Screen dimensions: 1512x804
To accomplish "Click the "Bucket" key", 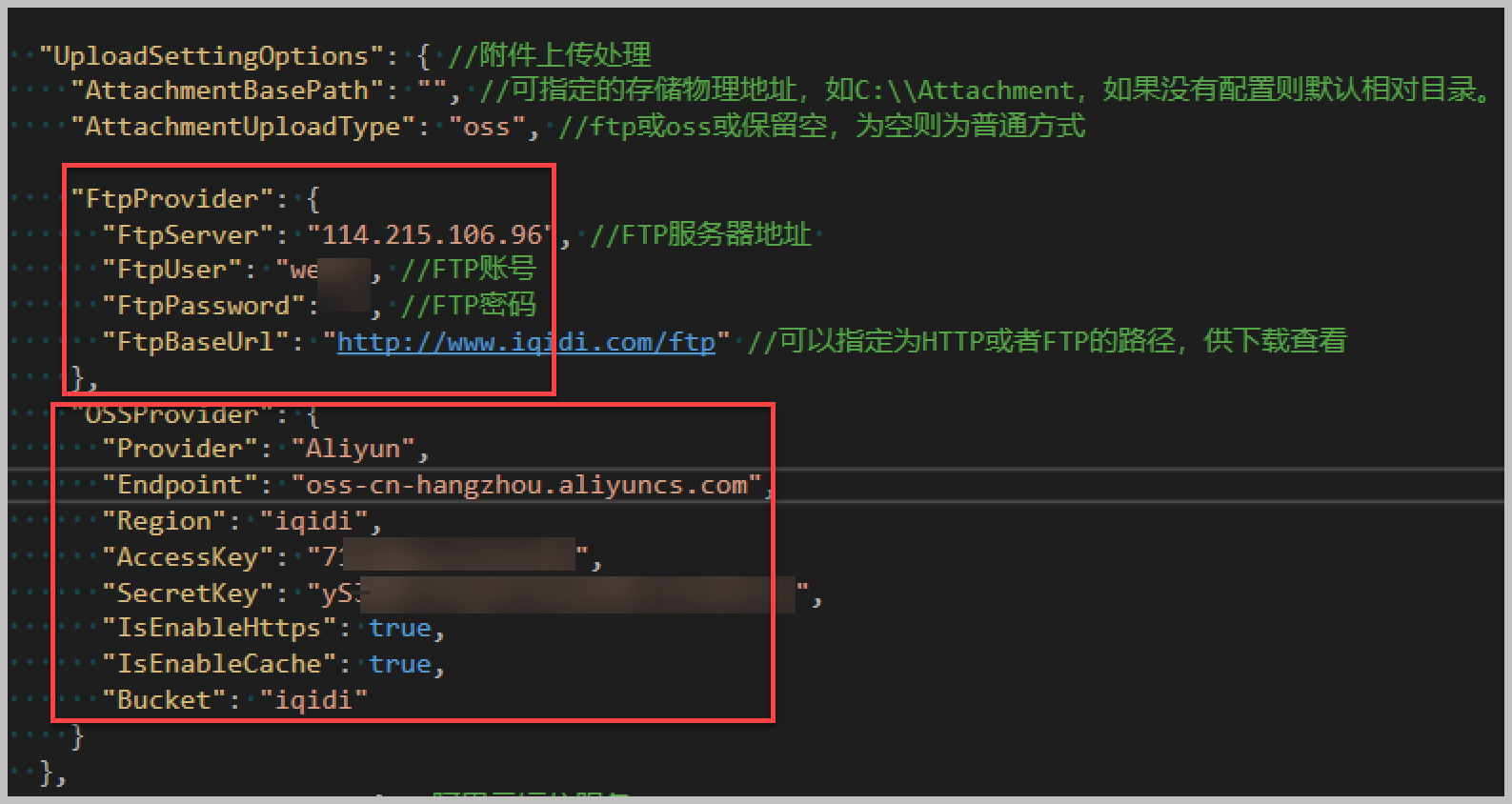I will [164, 700].
